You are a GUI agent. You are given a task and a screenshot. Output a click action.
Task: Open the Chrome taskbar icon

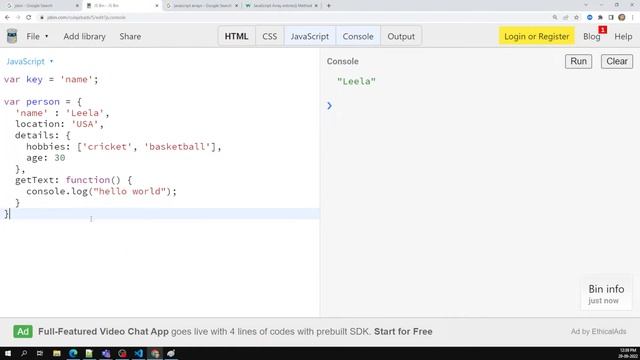pos(155,353)
